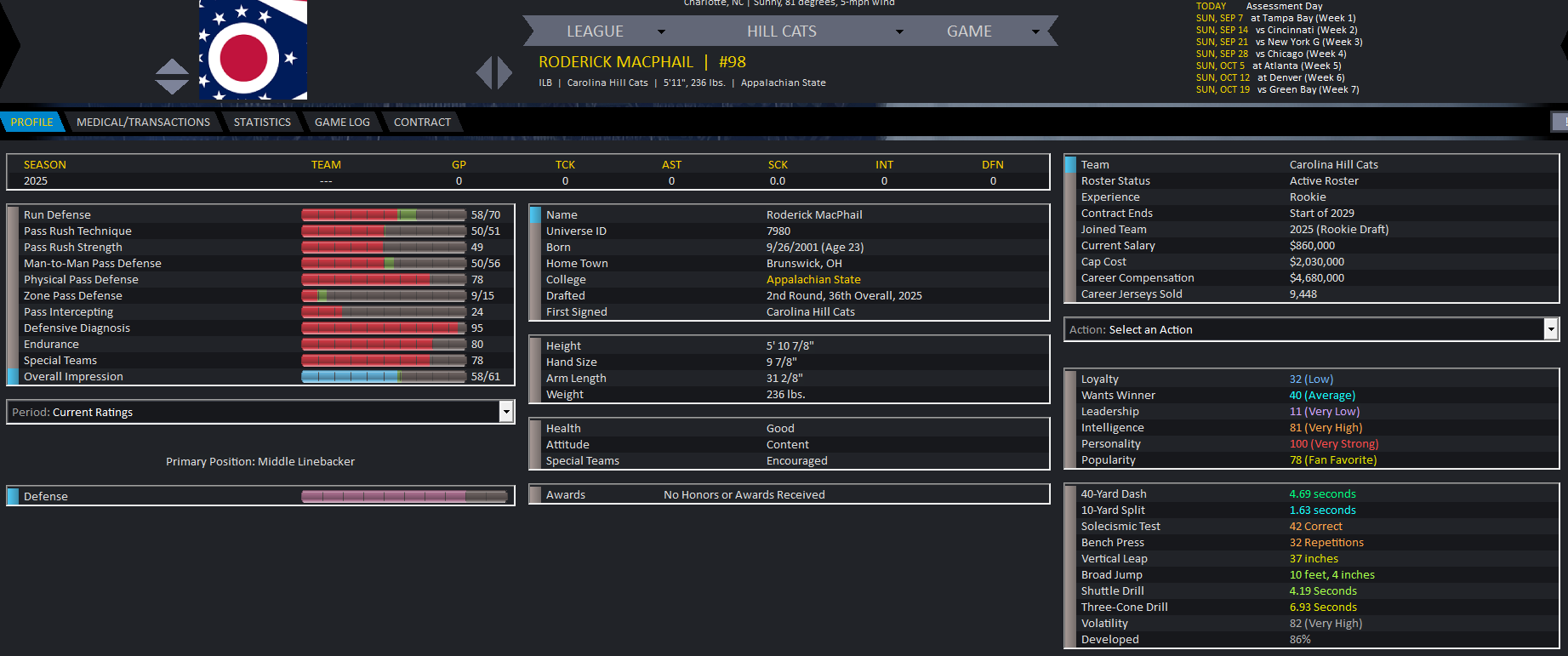Image resolution: width=1568 pixels, height=656 pixels.
Task: Click the up arrow next to team logo
Action: (172, 66)
